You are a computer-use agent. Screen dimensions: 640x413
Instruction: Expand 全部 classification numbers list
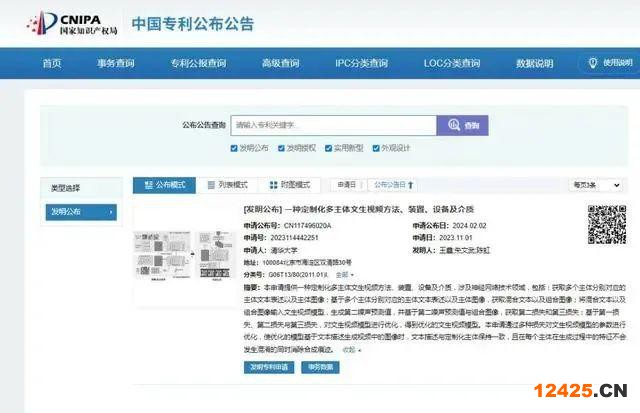(x=344, y=273)
